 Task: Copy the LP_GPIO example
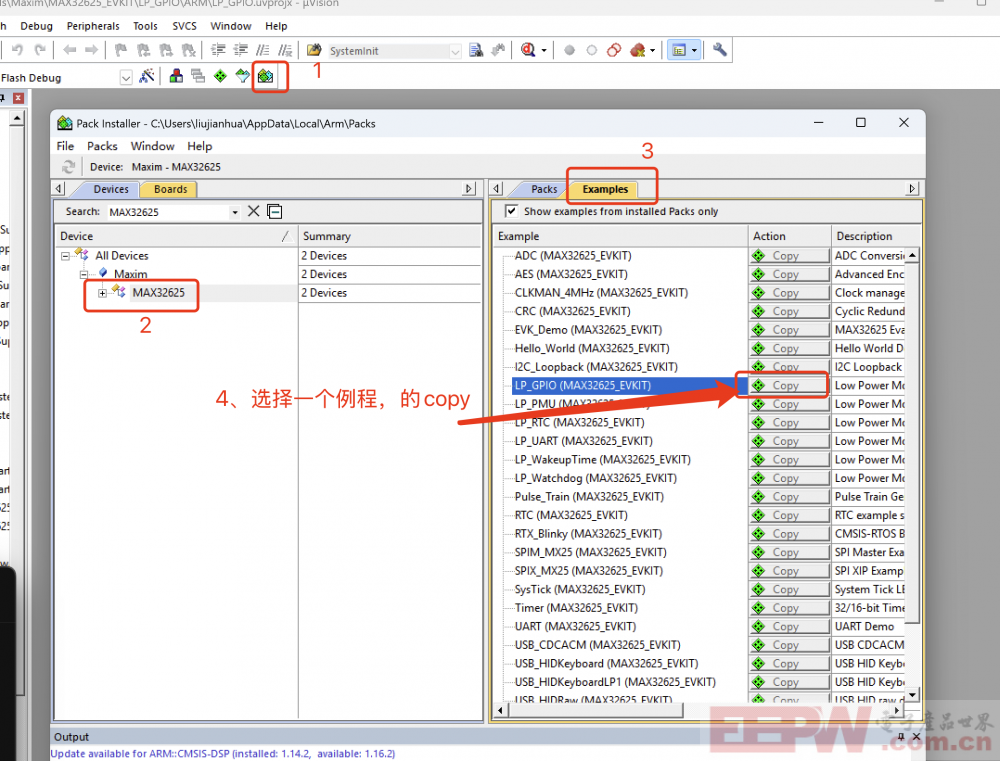pyautogui.click(x=789, y=385)
